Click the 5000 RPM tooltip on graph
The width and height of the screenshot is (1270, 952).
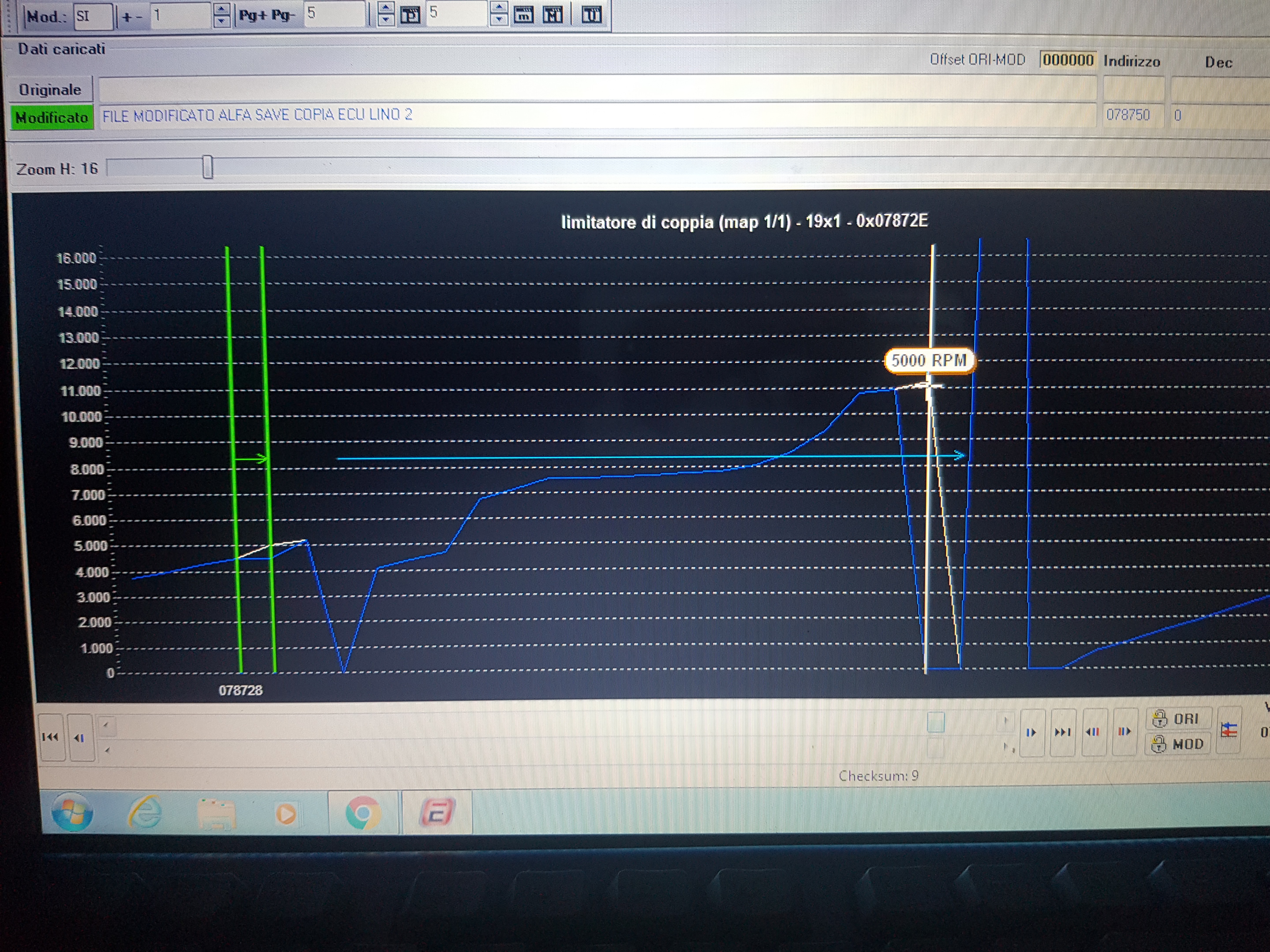[x=929, y=361]
